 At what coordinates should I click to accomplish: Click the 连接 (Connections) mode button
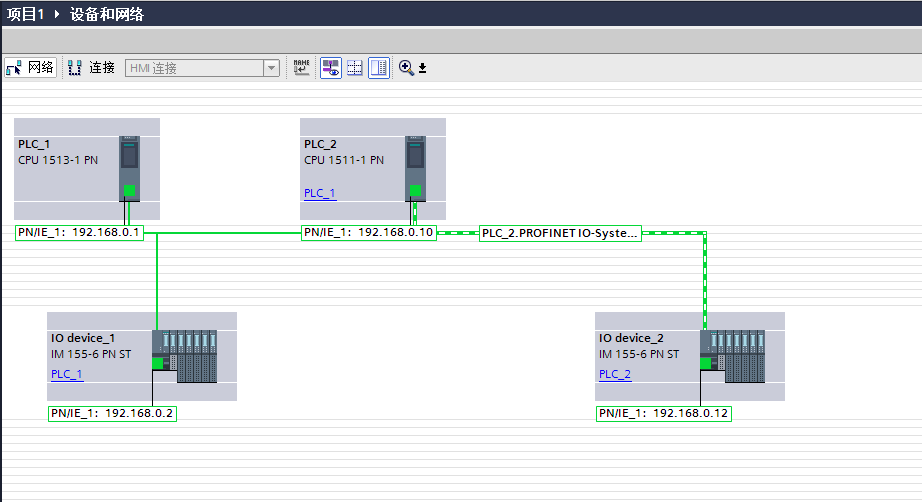click(x=91, y=68)
